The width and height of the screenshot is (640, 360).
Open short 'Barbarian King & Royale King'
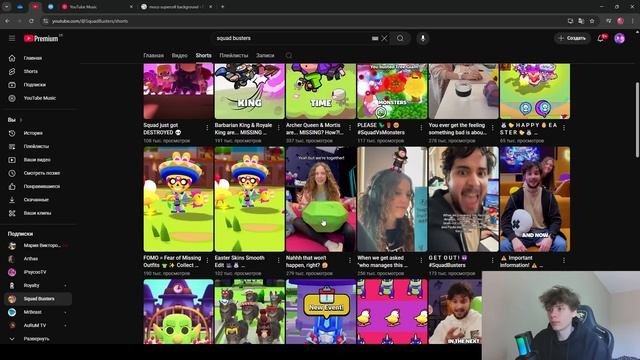249,91
